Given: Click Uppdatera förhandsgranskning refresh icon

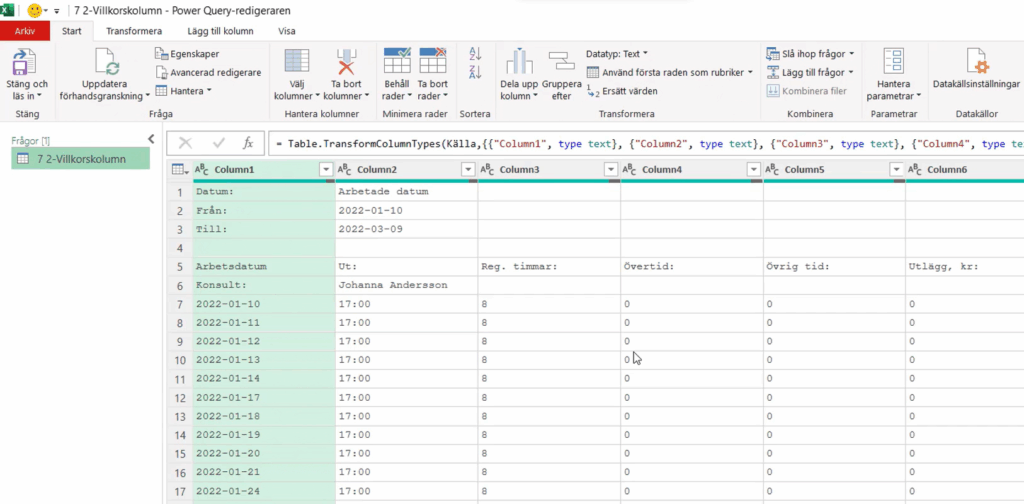Looking at the screenshot, I should pyautogui.click(x=107, y=64).
